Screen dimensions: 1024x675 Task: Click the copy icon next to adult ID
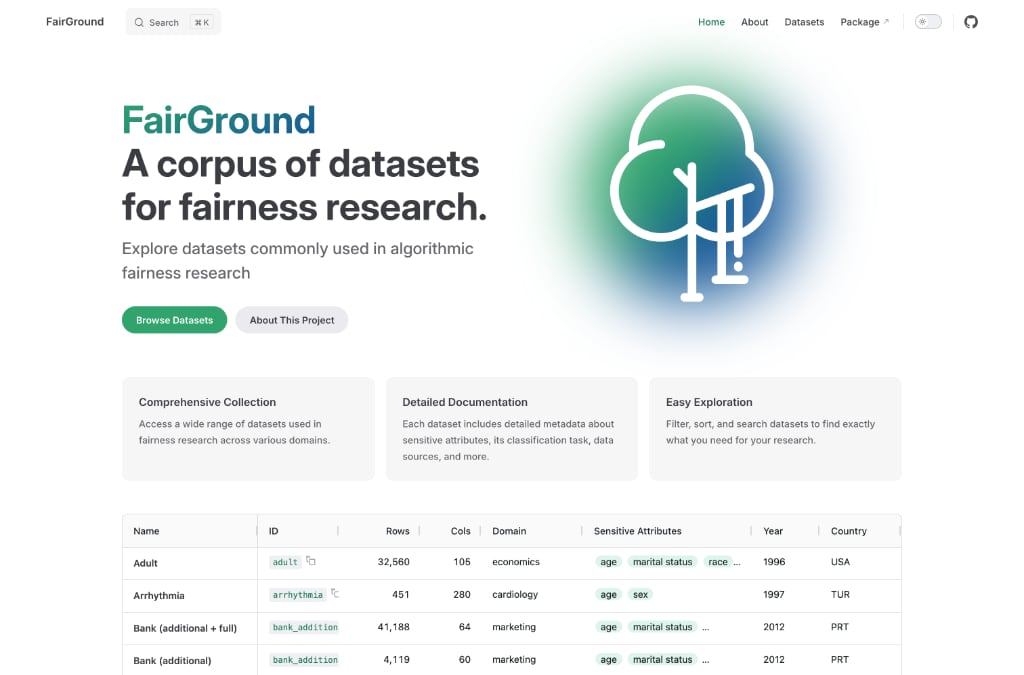(311, 561)
